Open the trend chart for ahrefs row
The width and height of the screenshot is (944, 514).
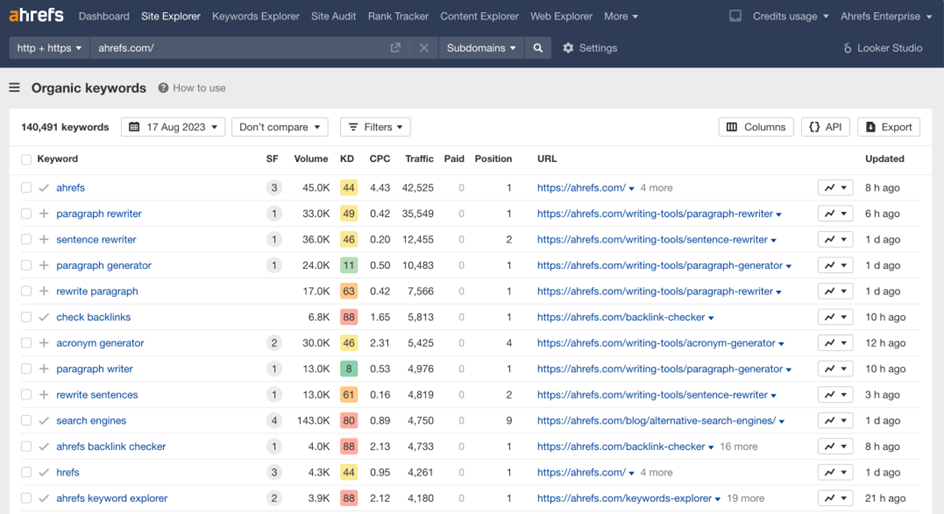pyautogui.click(x=835, y=188)
